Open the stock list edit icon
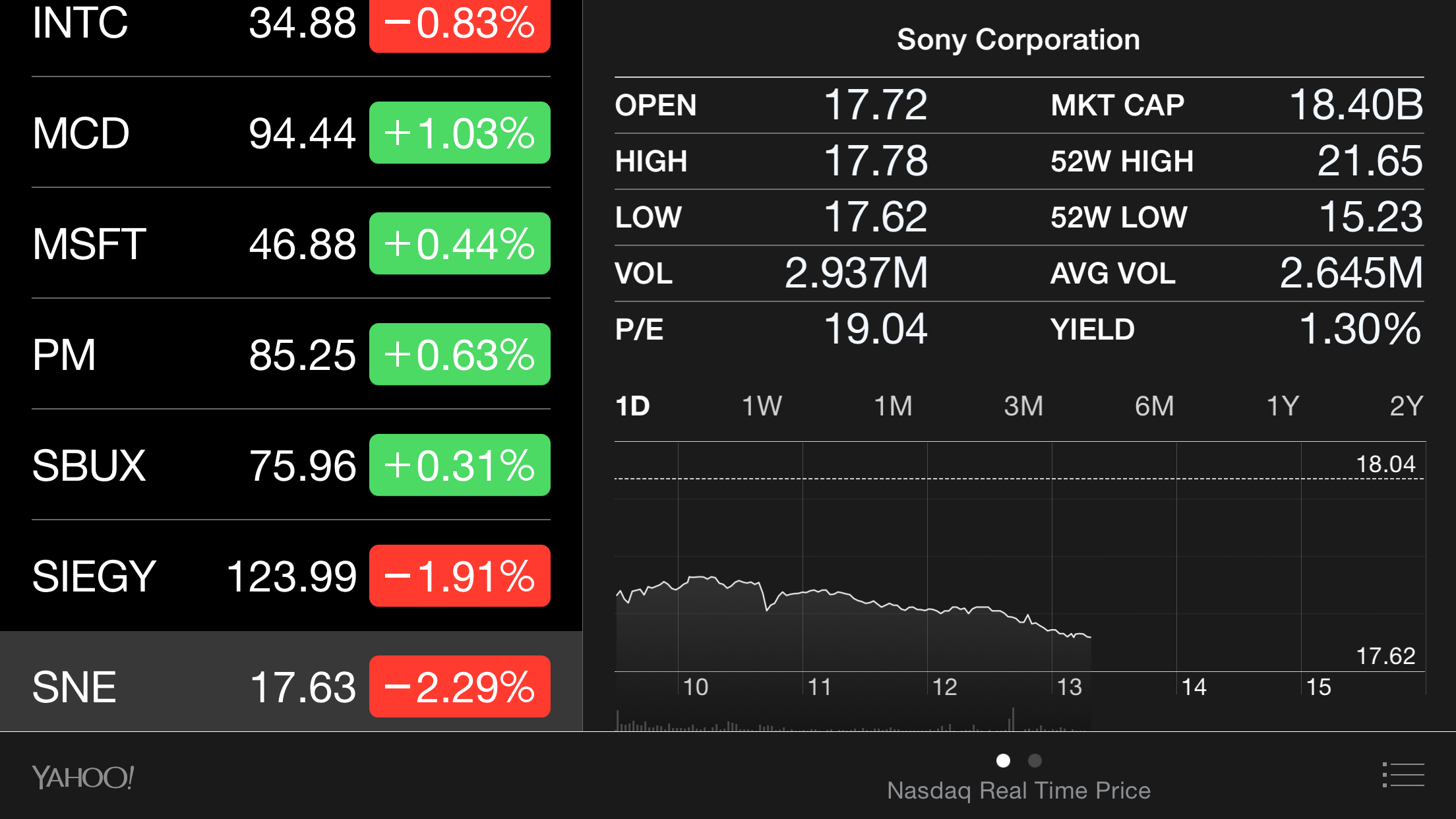Screen dimensions: 1456x819 pos(1403,775)
